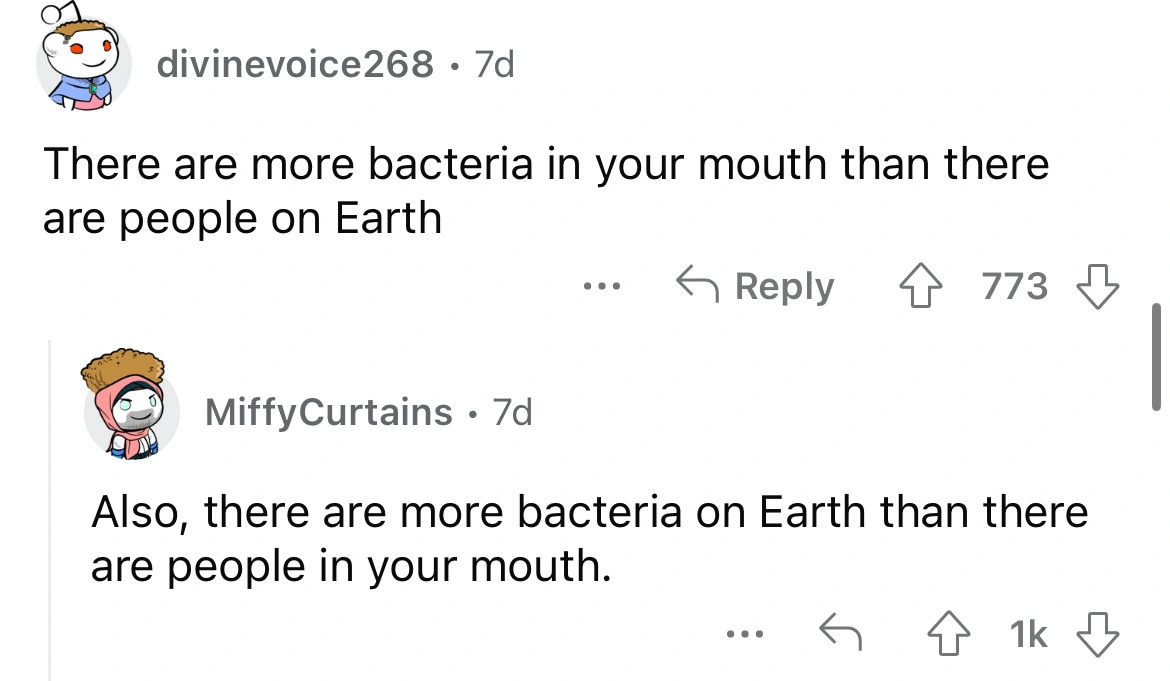This screenshot has height=681, width=1170.
Task: Open more options for divinevoice268's comment
Action: pyautogui.click(x=602, y=287)
